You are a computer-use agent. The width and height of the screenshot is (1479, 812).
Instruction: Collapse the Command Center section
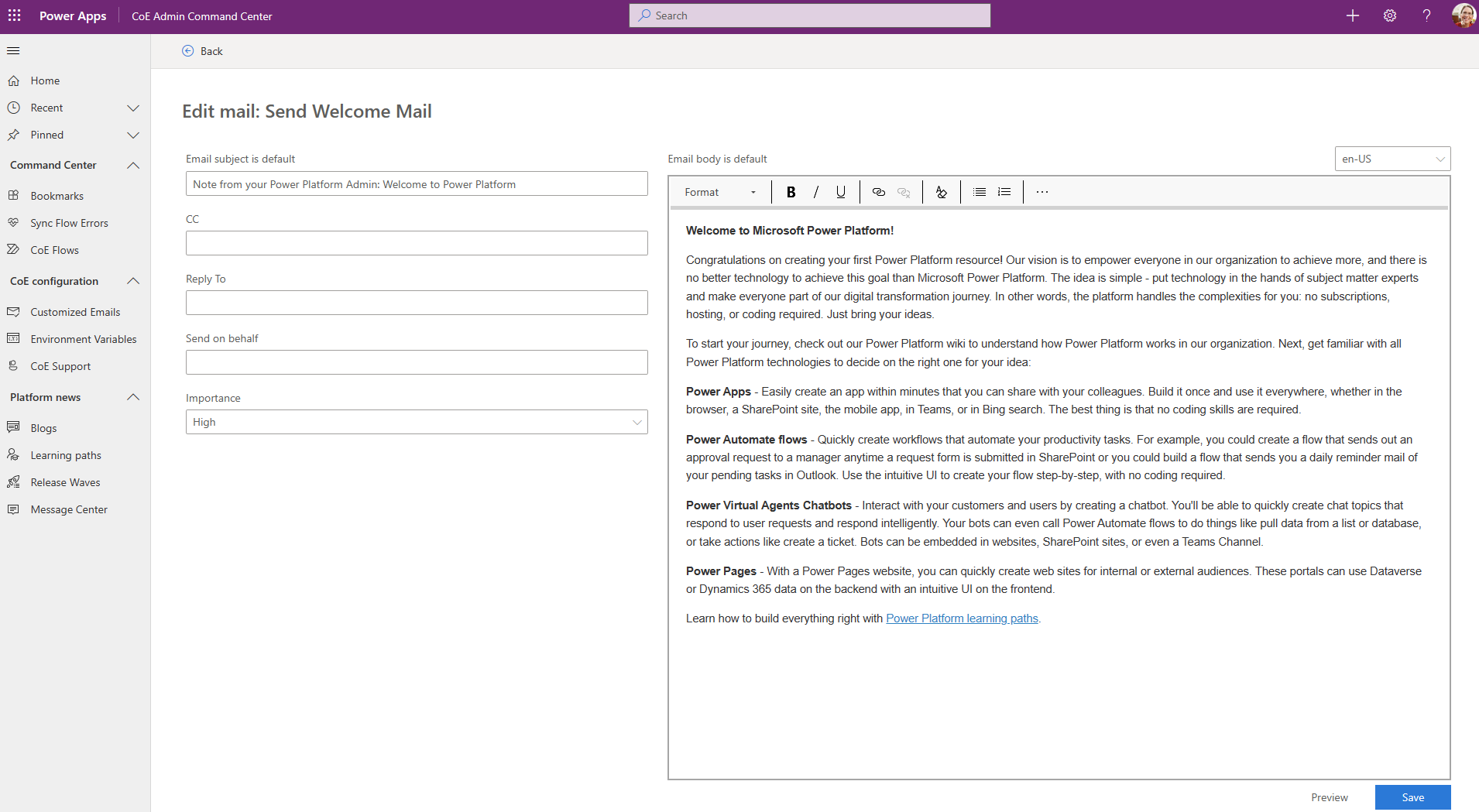pyautogui.click(x=132, y=165)
